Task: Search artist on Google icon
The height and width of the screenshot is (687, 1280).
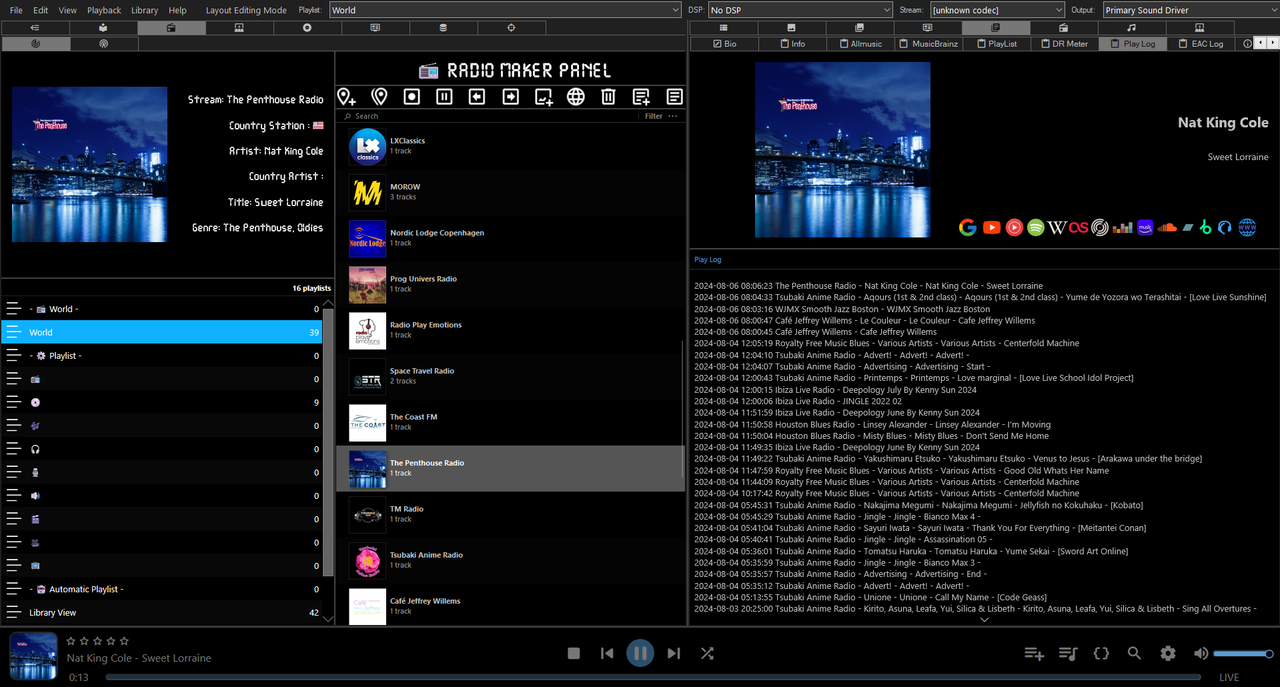Action: click(x=967, y=228)
